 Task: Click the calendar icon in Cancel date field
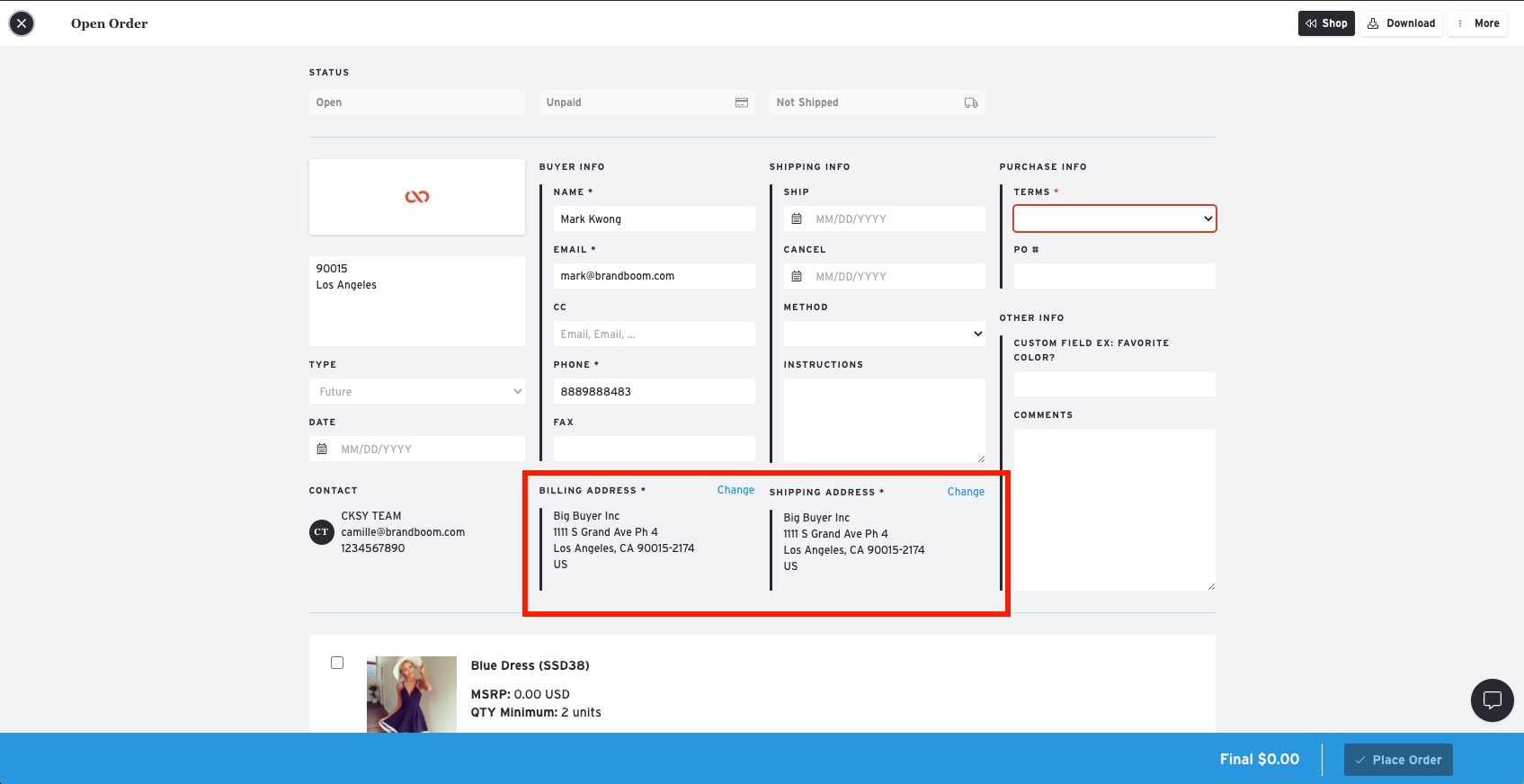(797, 276)
